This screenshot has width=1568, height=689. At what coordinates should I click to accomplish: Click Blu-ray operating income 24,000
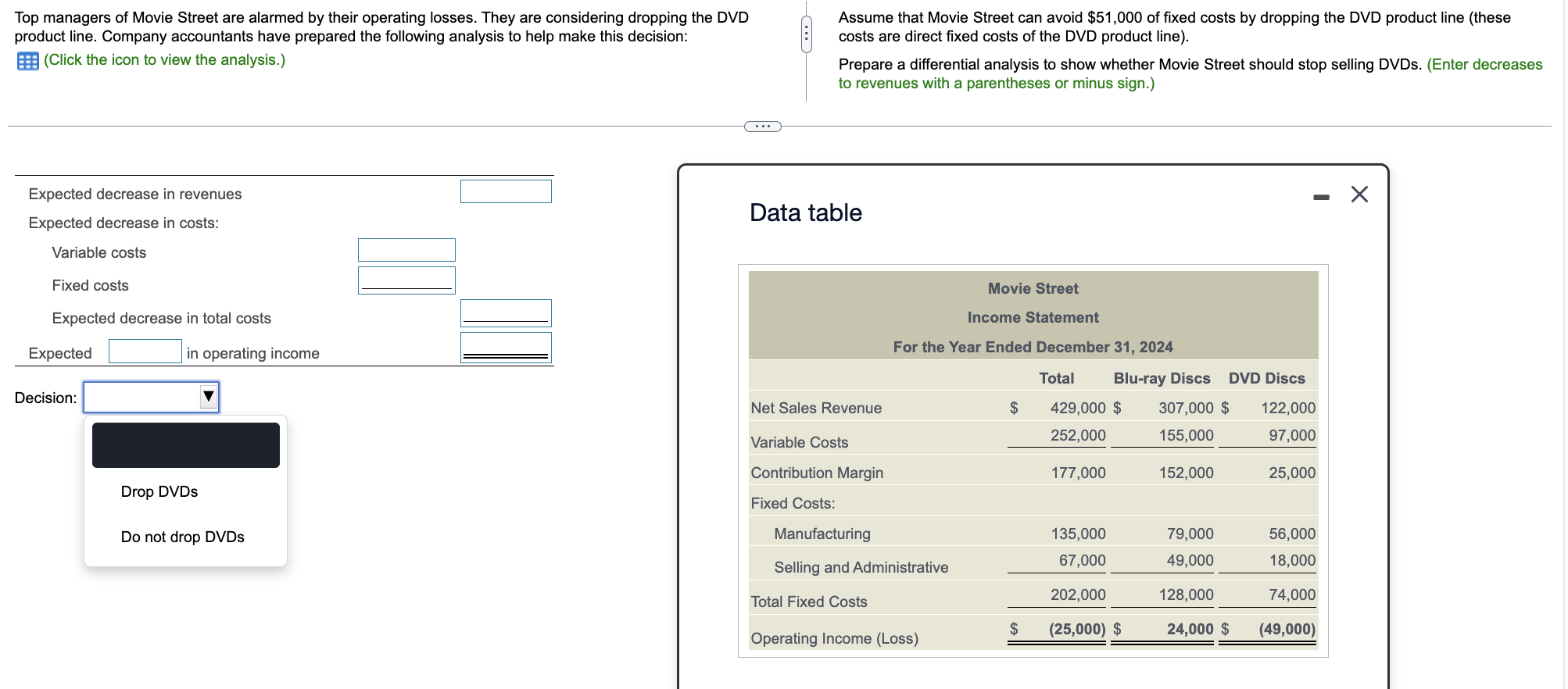coord(1190,629)
